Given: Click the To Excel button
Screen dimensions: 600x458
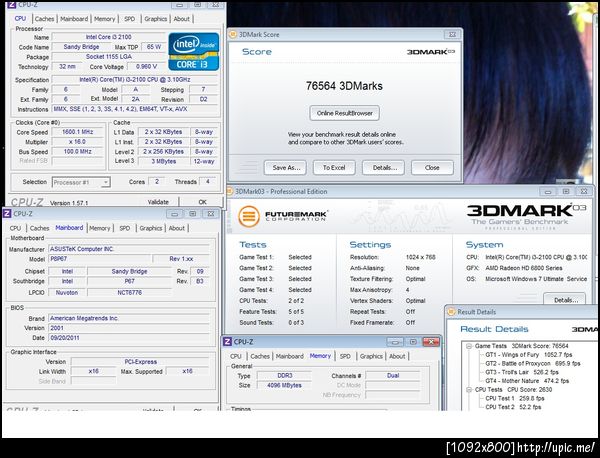Looking at the screenshot, I should [x=334, y=168].
